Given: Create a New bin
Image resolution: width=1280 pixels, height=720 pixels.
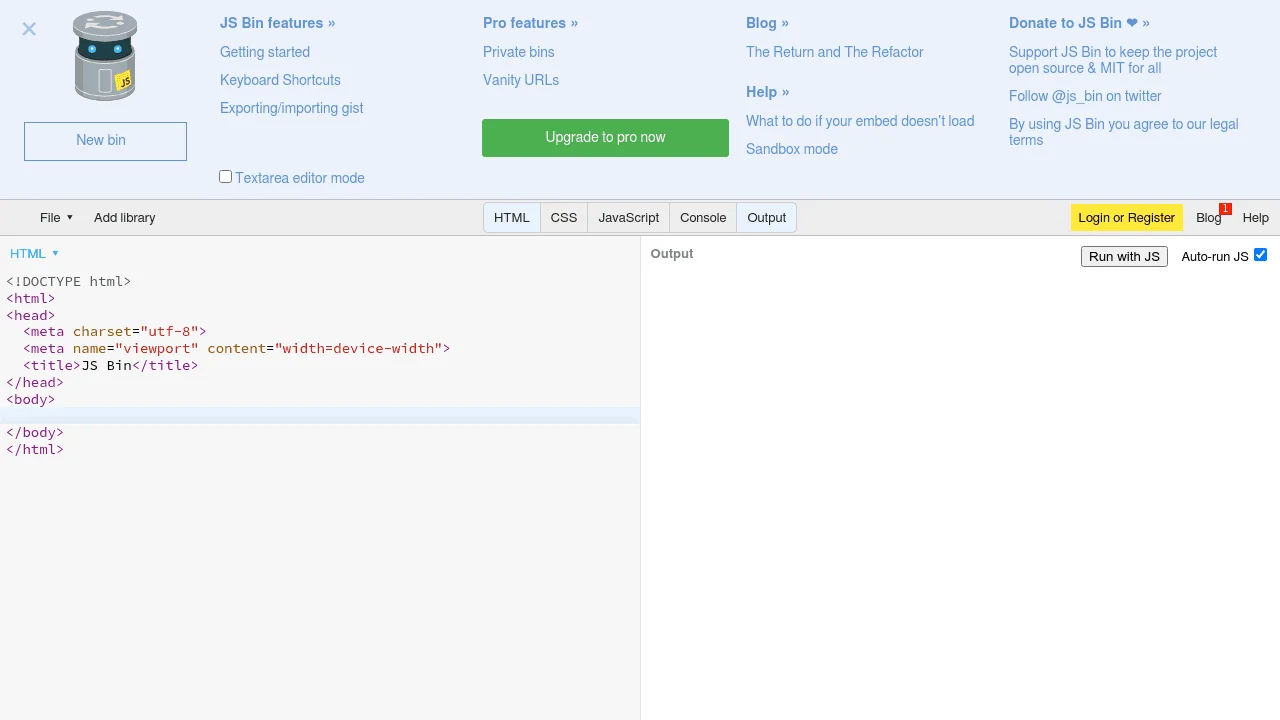Looking at the screenshot, I should pyautogui.click(x=105, y=141).
